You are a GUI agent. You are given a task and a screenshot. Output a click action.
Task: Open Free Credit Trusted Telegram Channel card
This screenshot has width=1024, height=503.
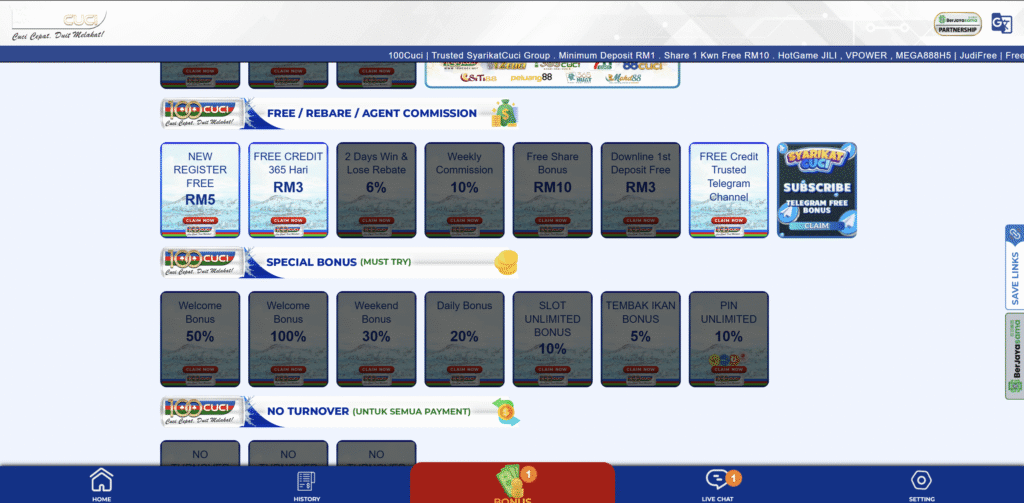coord(729,190)
